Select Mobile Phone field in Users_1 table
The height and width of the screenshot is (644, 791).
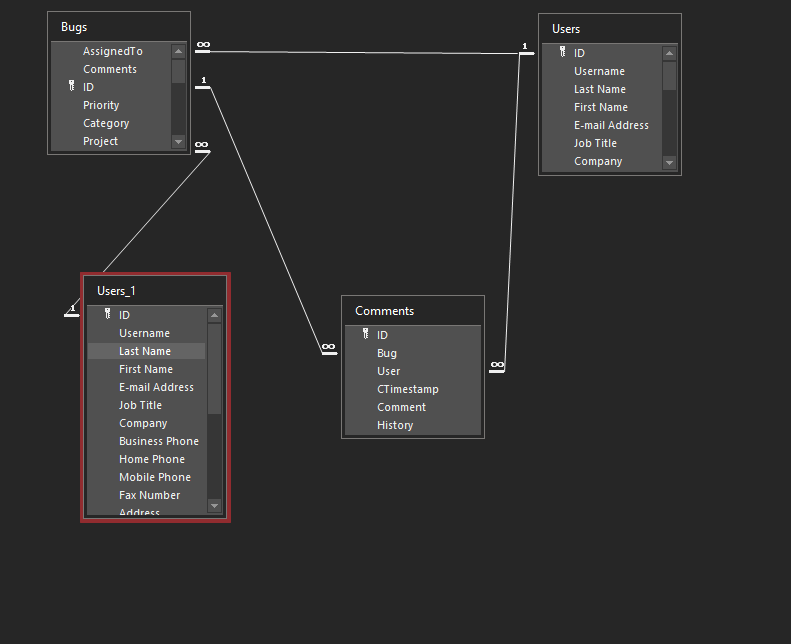click(154, 477)
